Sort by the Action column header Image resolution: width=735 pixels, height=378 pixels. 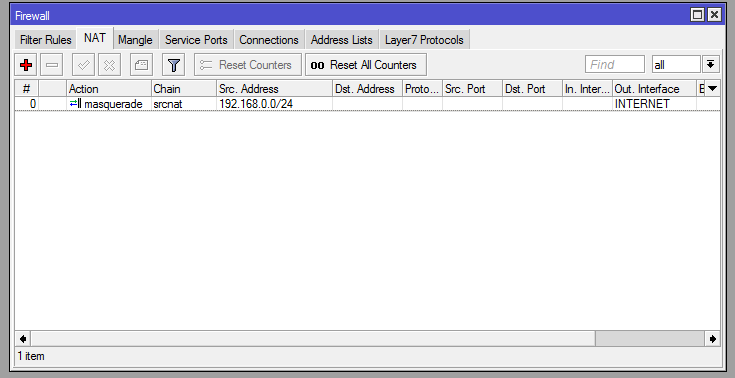(x=109, y=89)
